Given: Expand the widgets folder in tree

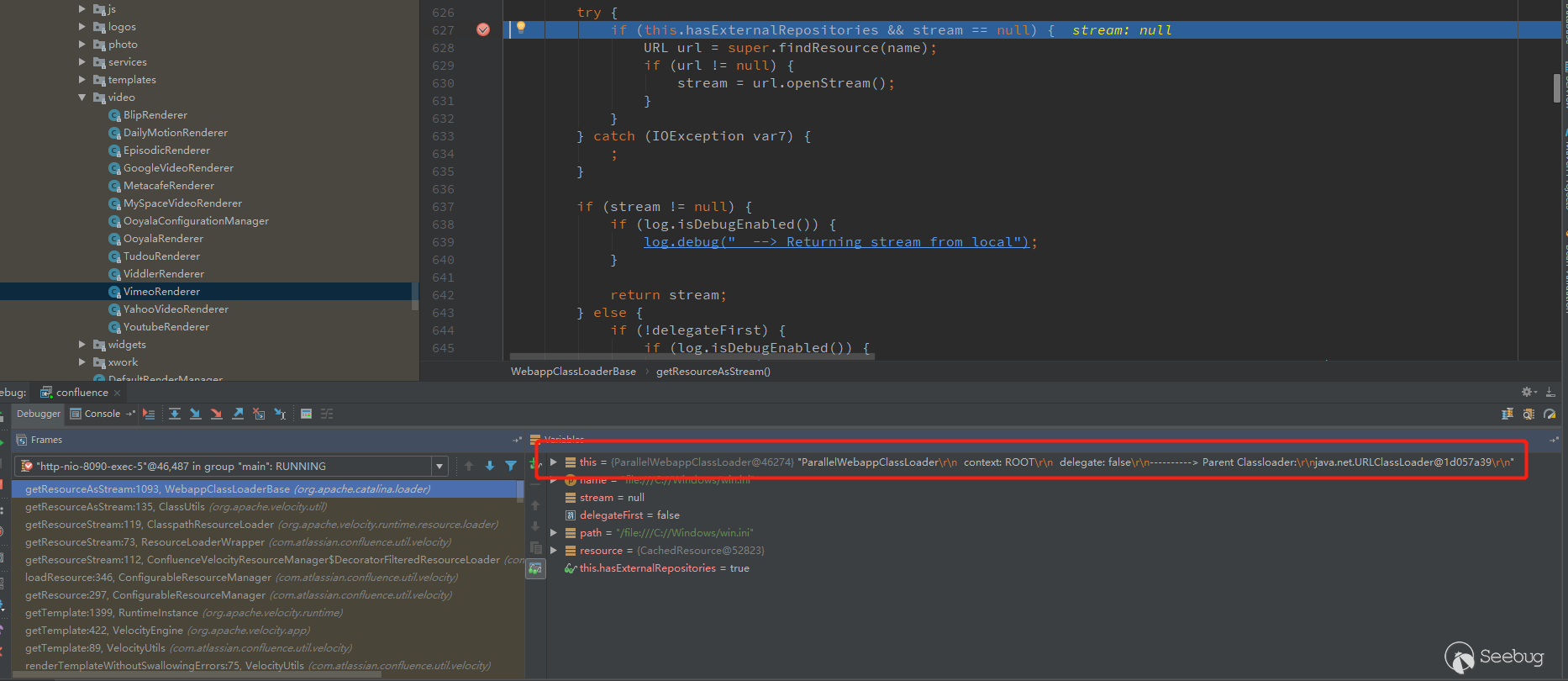Looking at the screenshot, I should 82,345.
